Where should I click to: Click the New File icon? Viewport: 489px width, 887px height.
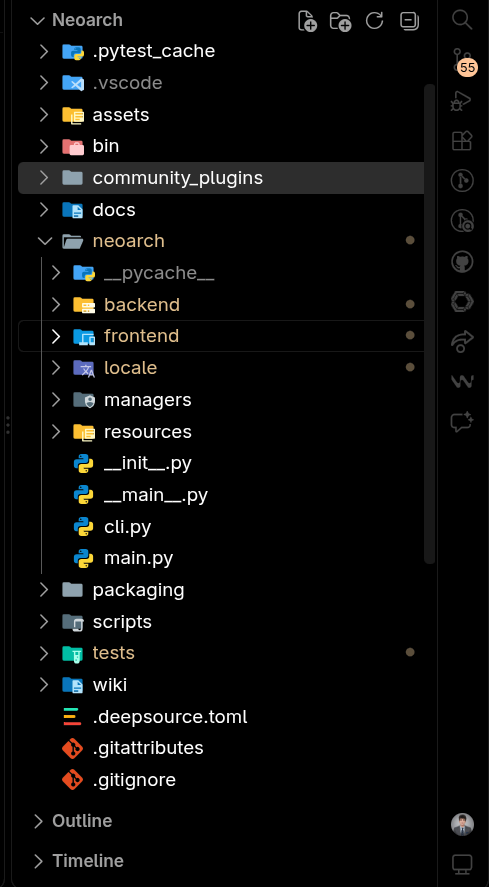point(307,21)
